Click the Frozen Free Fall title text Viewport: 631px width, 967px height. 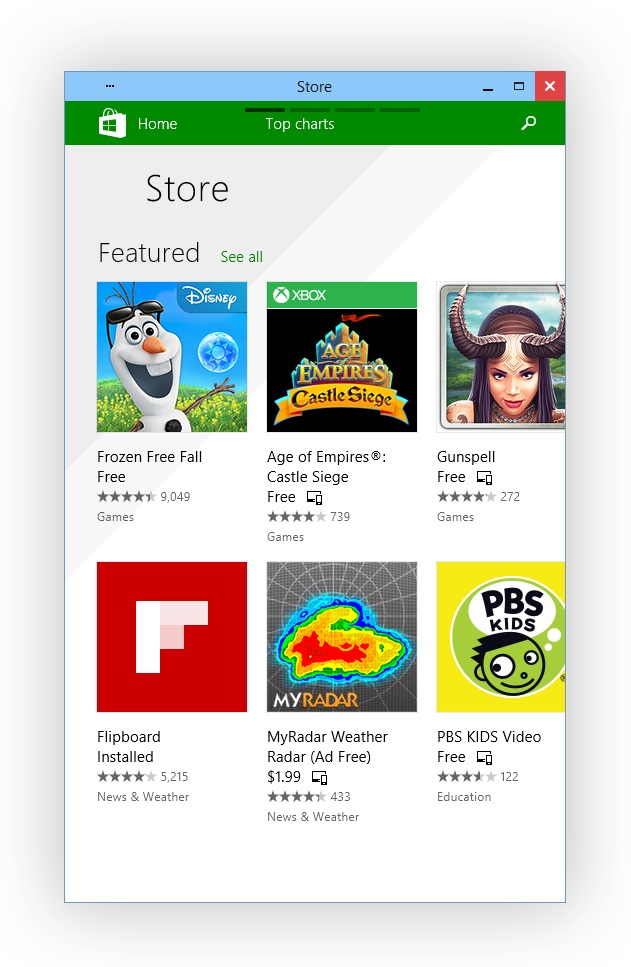tap(149, 457)
